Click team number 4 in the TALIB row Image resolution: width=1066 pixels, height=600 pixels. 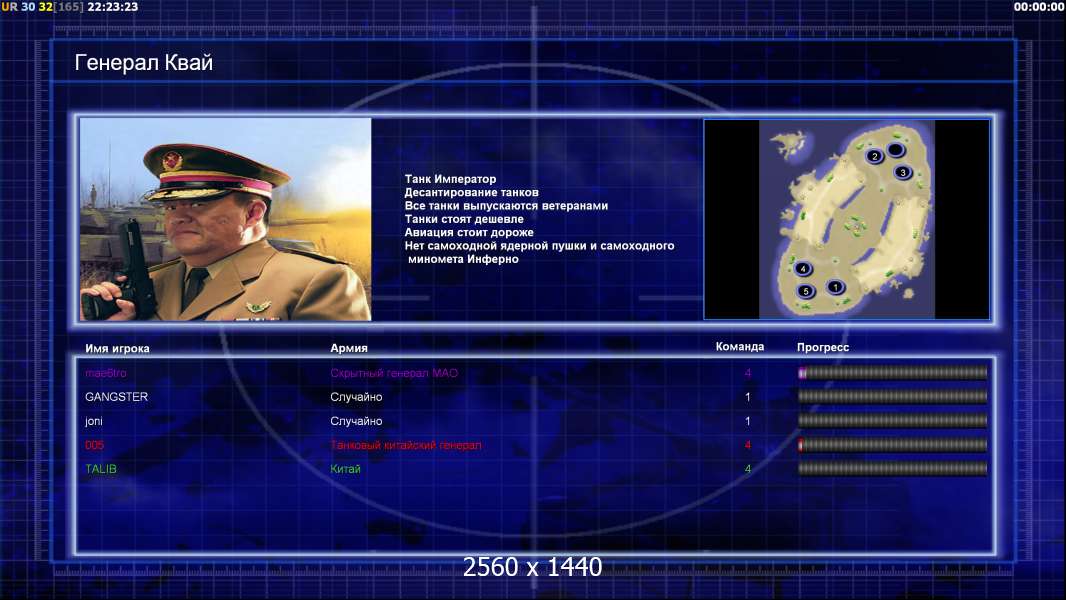pyautogui.click(x=748, y=469)
